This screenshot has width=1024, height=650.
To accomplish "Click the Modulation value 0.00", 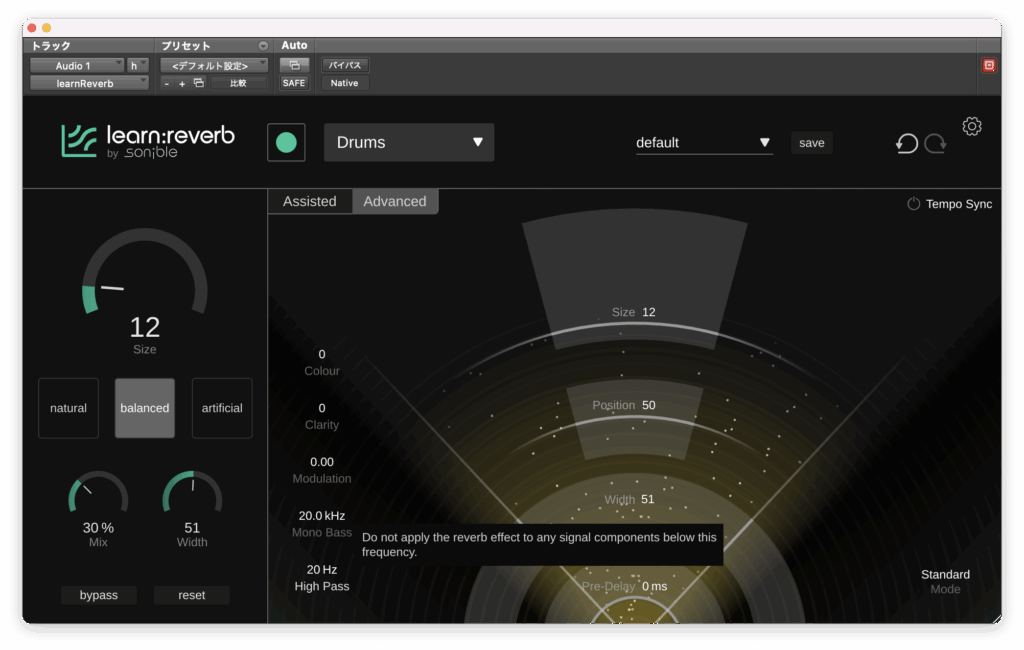I will [x=322, y=462].
